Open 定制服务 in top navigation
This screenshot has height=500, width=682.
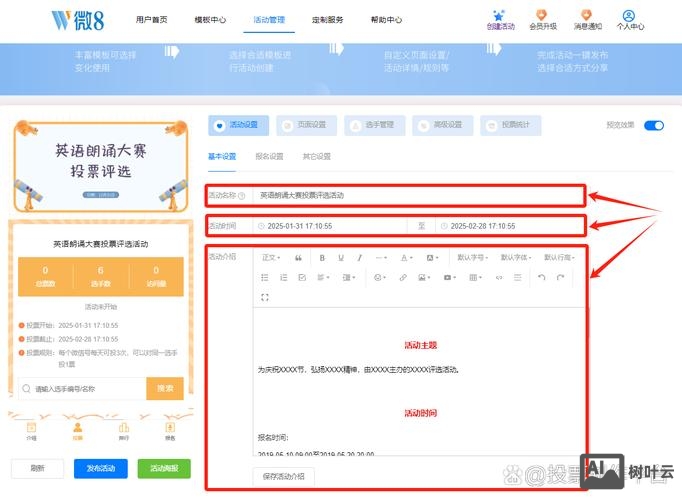pyautogui.click(x=328, y=20)
